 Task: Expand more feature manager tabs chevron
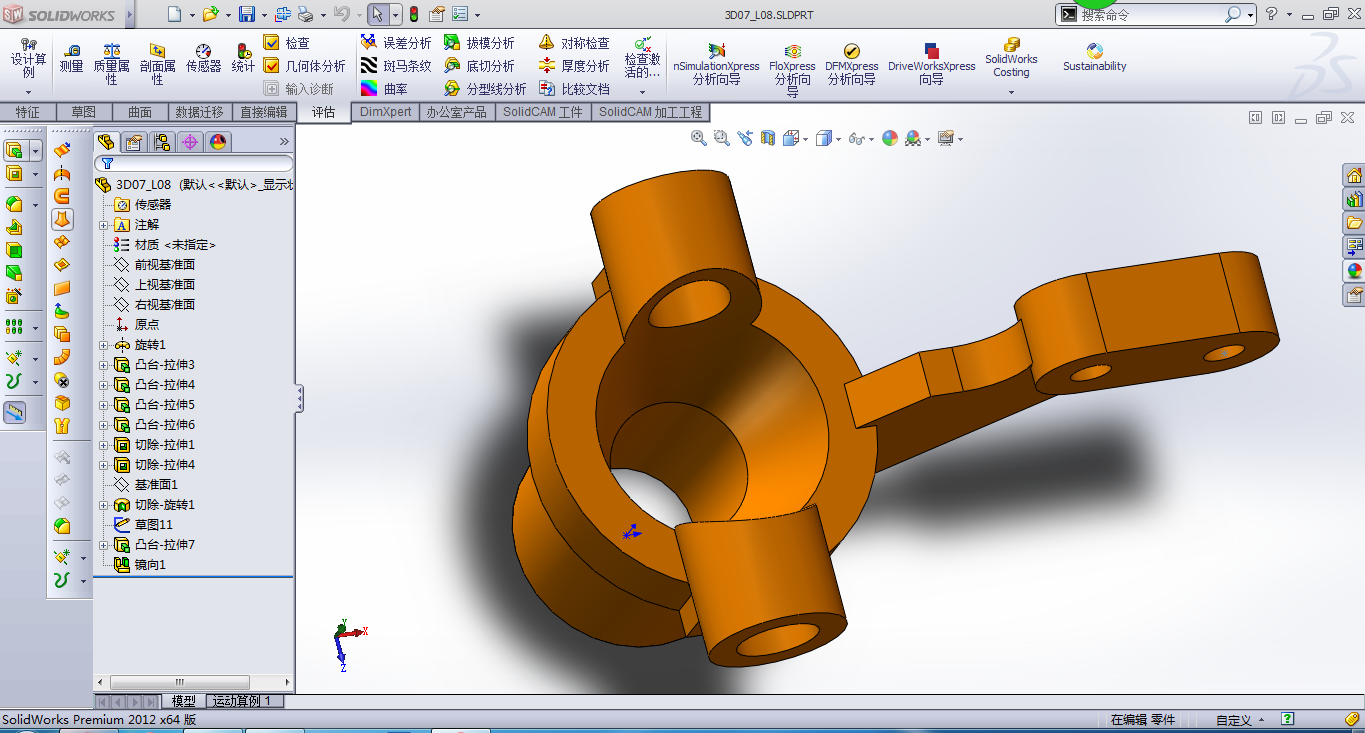click(x=284, y=142)
